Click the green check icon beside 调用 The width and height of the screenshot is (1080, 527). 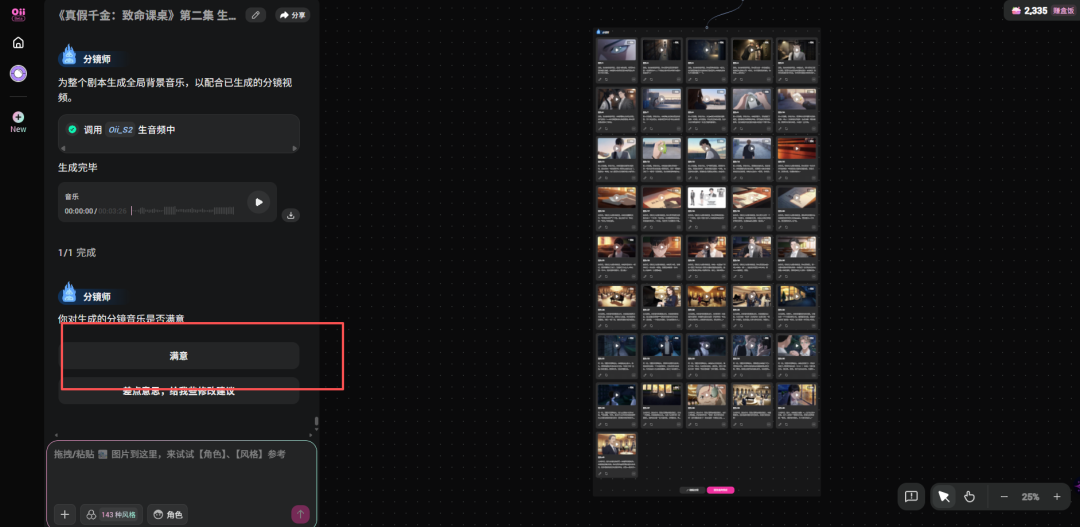[72, 130]
